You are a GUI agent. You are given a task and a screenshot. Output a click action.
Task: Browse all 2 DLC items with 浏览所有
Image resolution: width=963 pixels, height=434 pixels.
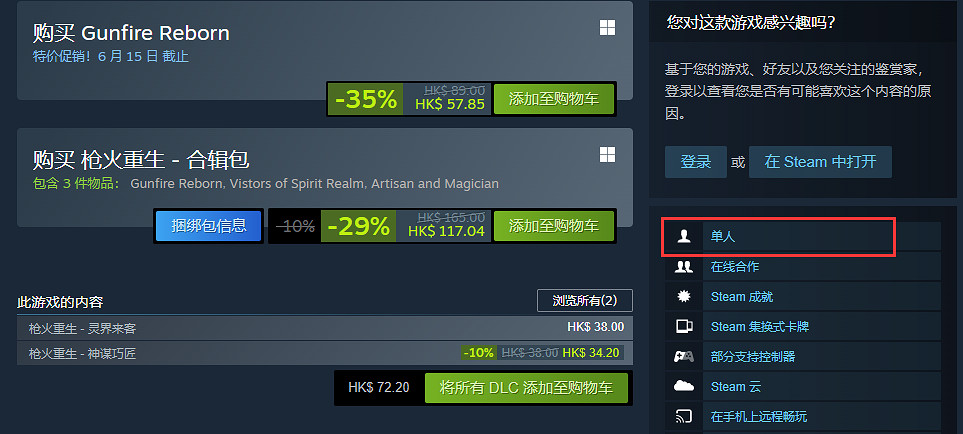pyautogui.click(x=585, y=301)
